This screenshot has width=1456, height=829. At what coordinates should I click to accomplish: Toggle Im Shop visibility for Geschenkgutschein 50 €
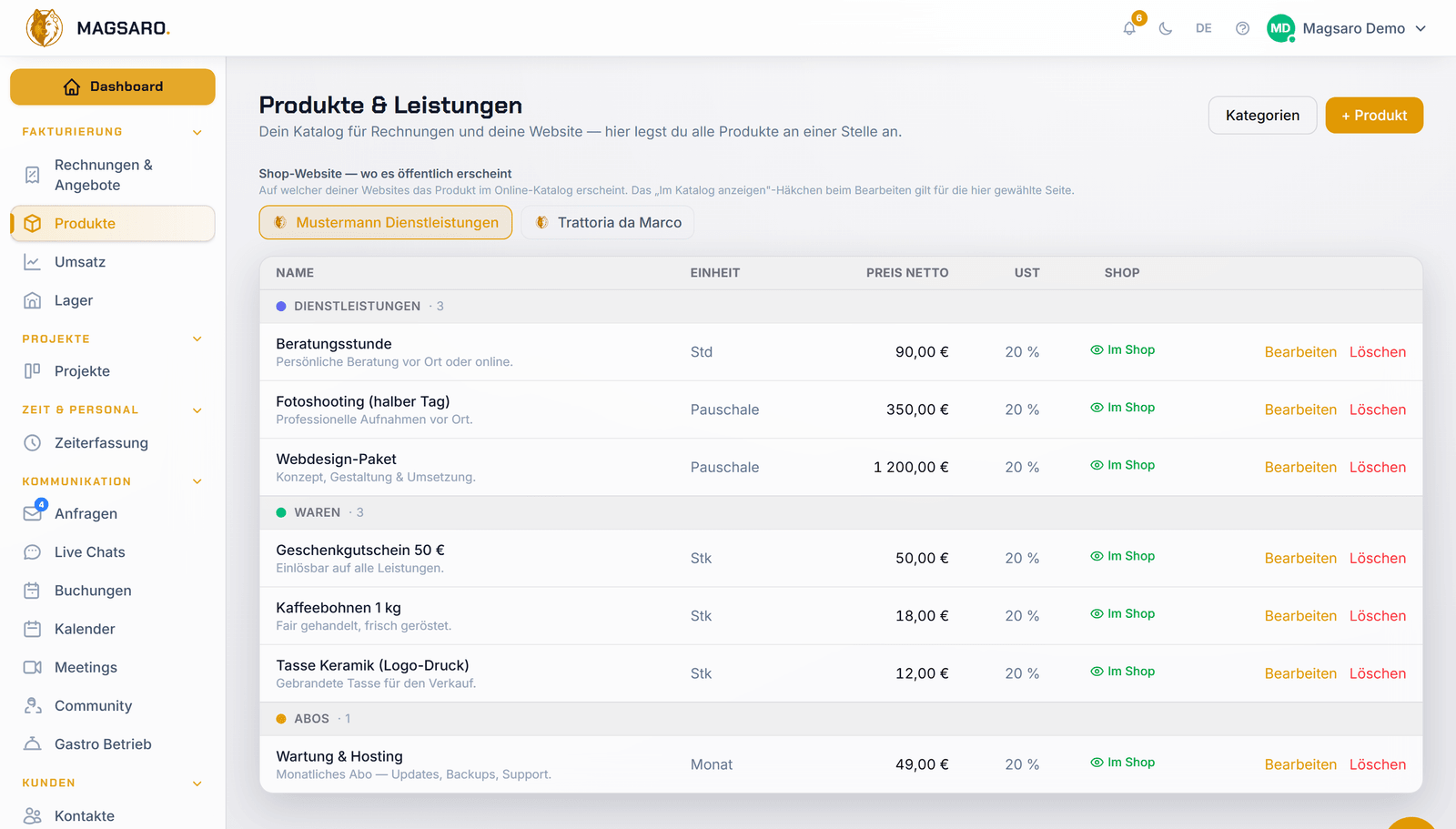(1123, 556)
